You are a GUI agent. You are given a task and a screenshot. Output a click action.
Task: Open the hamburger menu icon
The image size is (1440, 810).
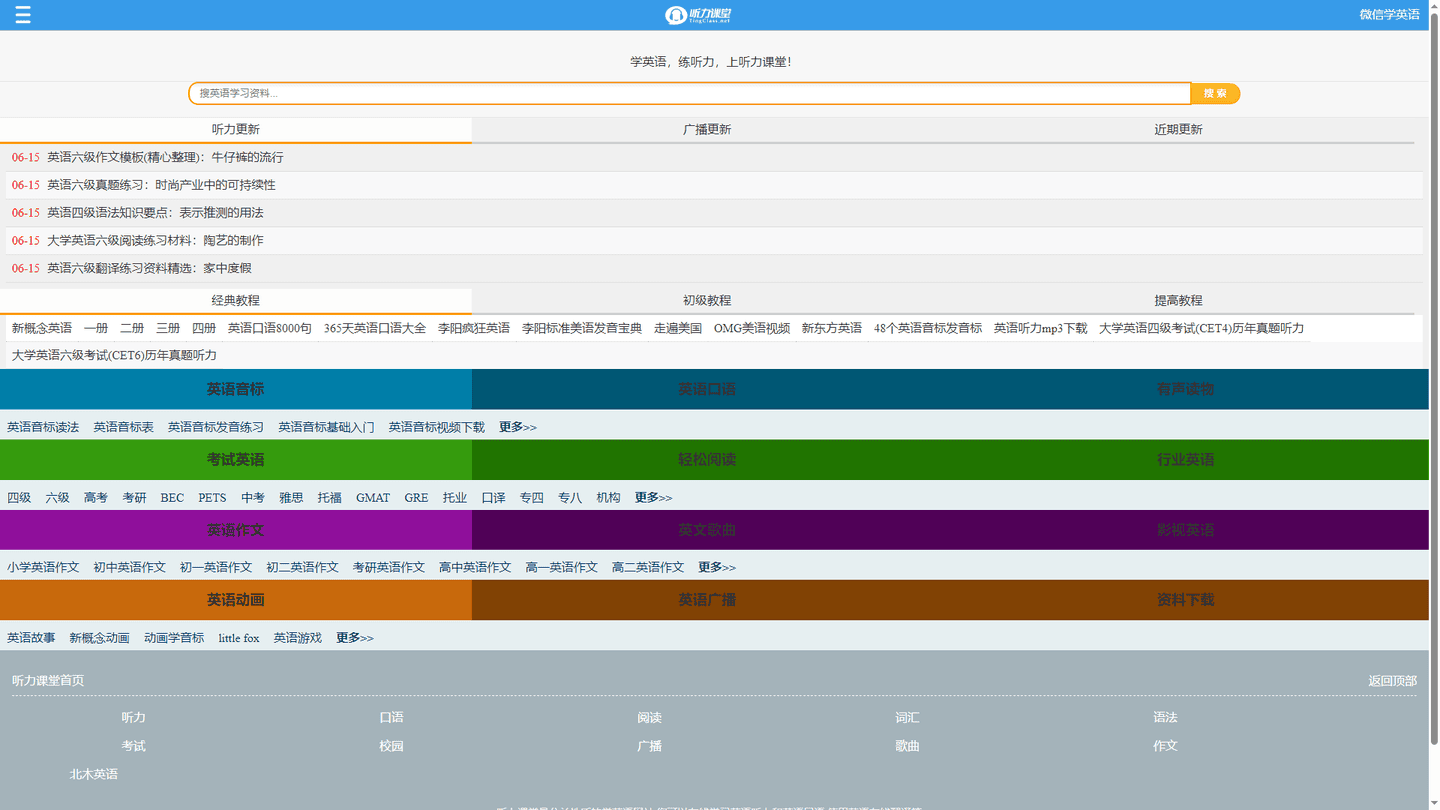point(22,15)
